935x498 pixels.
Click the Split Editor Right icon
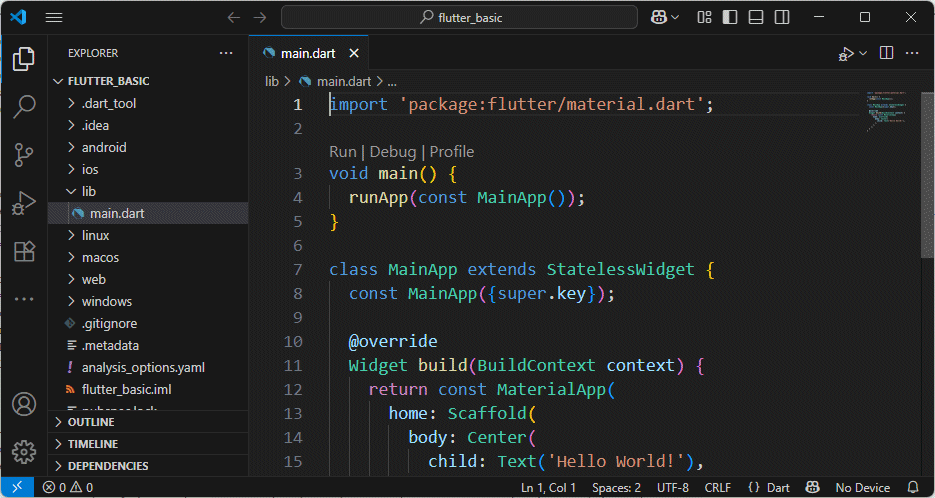pyautogui.click(x=885, y=53)
